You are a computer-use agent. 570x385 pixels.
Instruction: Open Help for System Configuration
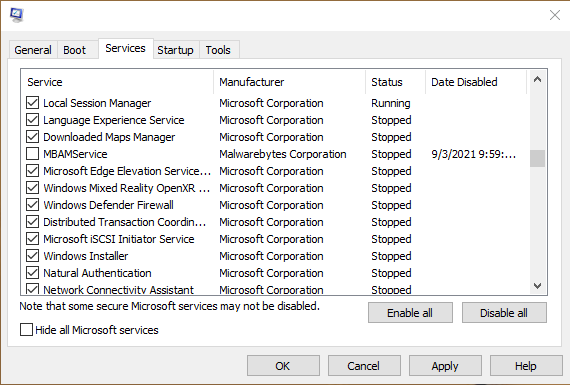pyautogui.click(x=526, y=366)
